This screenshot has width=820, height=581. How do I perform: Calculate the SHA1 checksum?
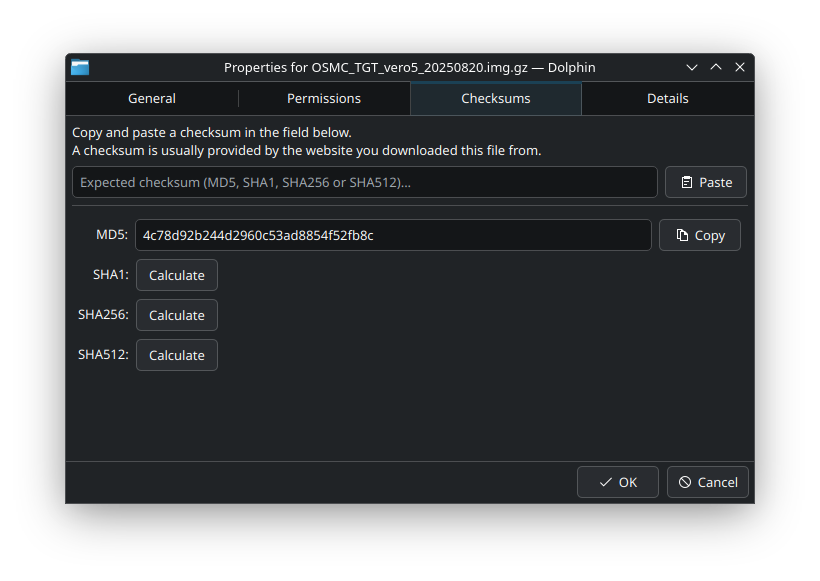(x=177, y=275)
